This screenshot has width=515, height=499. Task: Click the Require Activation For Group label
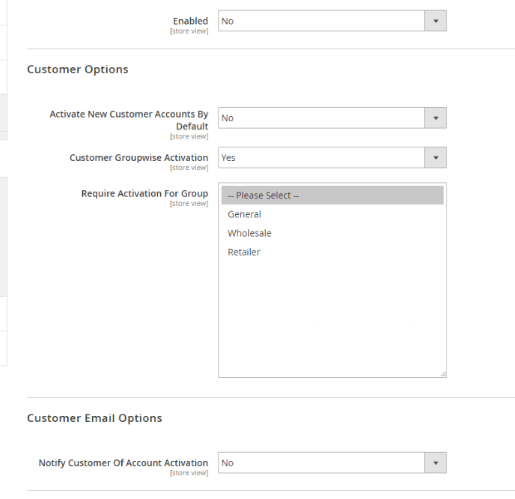[145, 194]
